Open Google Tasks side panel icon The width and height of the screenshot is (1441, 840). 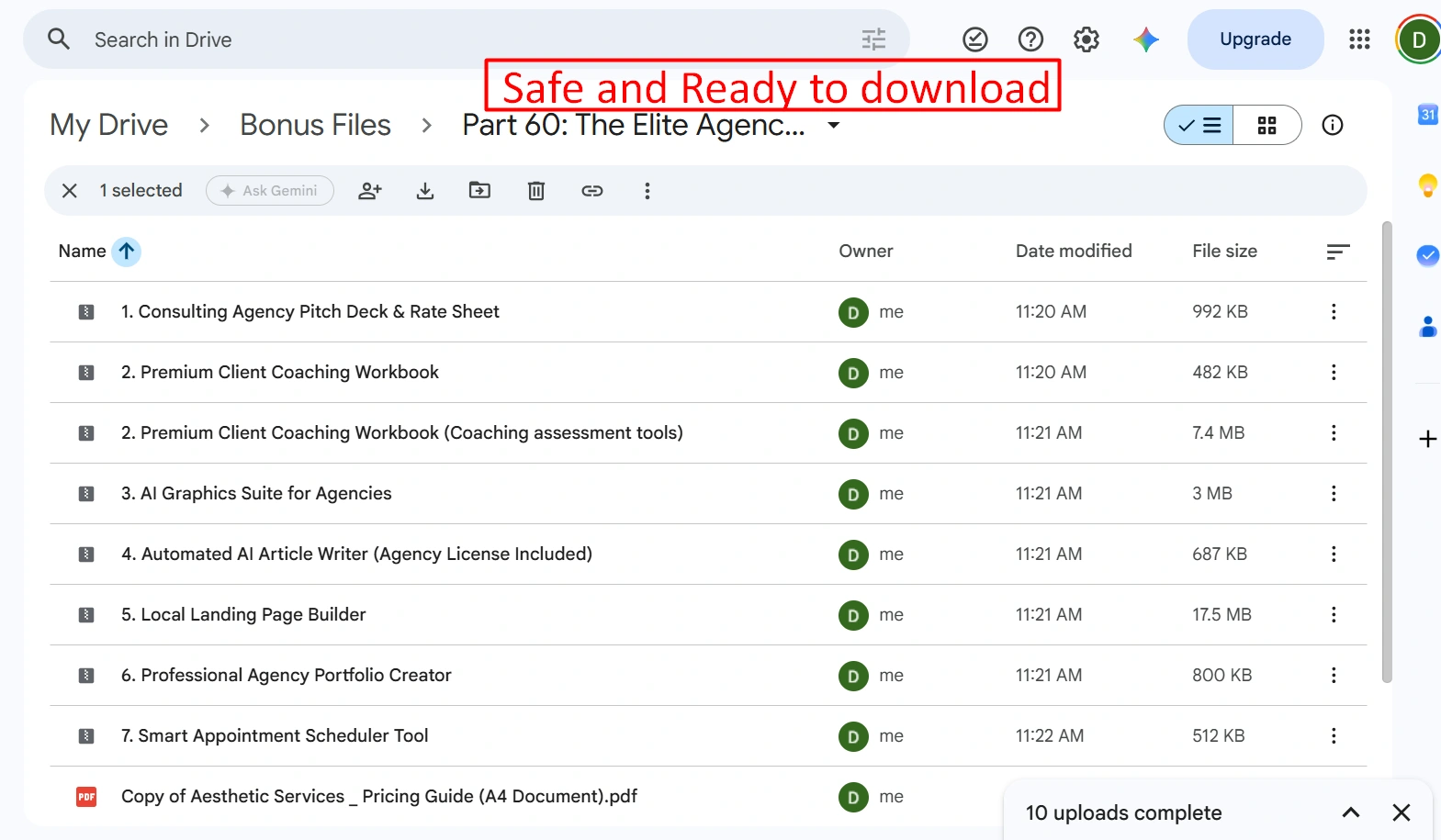click(x=1427, y=255)
